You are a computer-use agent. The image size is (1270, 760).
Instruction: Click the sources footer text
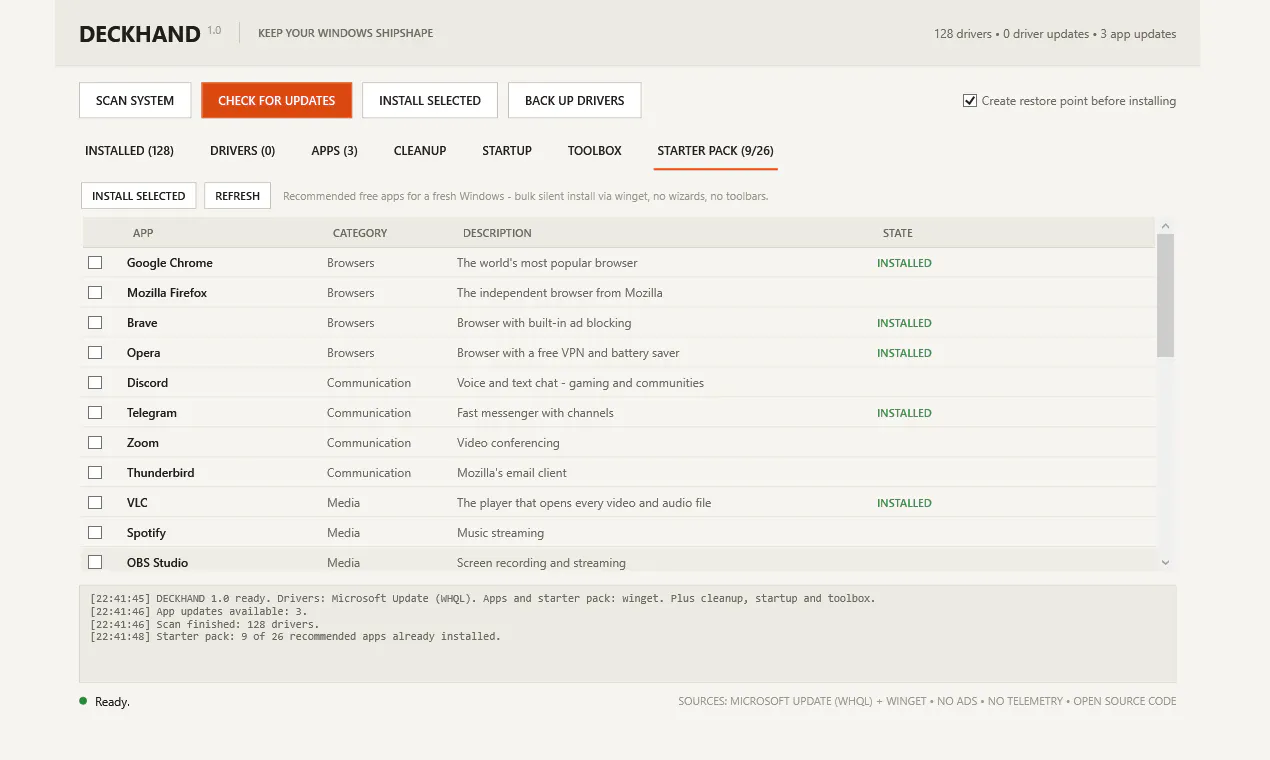[x=927, y=701]
